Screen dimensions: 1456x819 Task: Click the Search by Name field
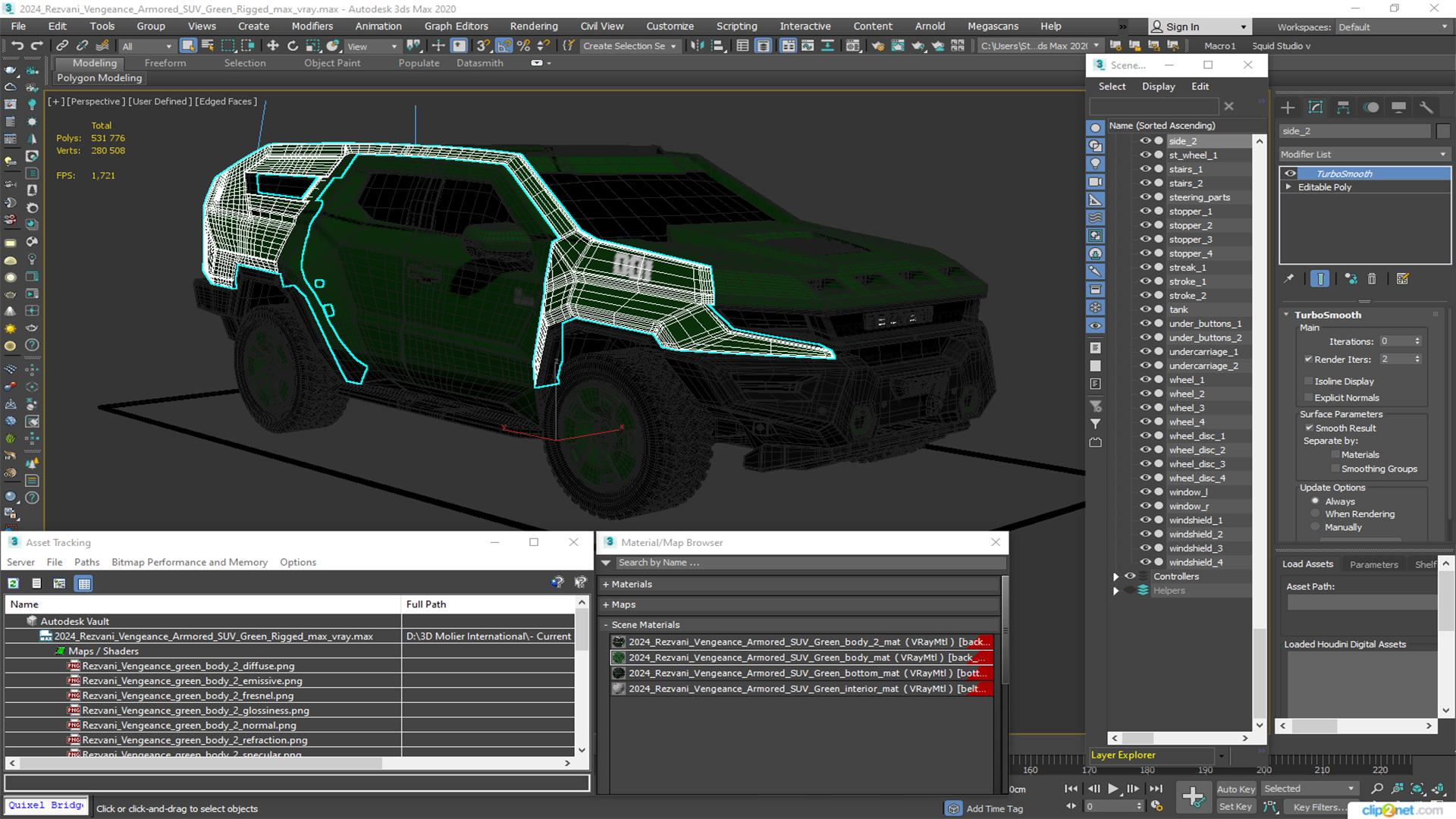tap(809, 563)
